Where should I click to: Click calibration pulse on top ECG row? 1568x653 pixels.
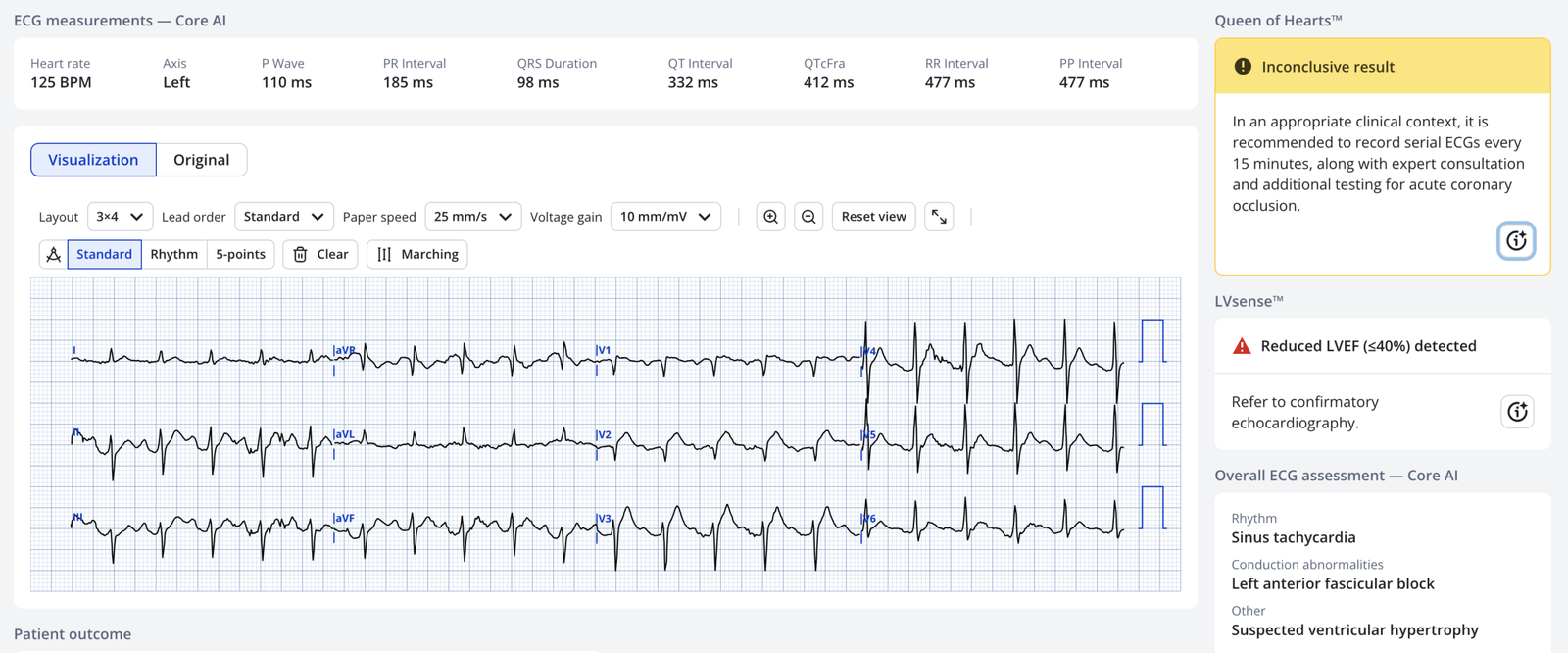(x=1152, y=341)
